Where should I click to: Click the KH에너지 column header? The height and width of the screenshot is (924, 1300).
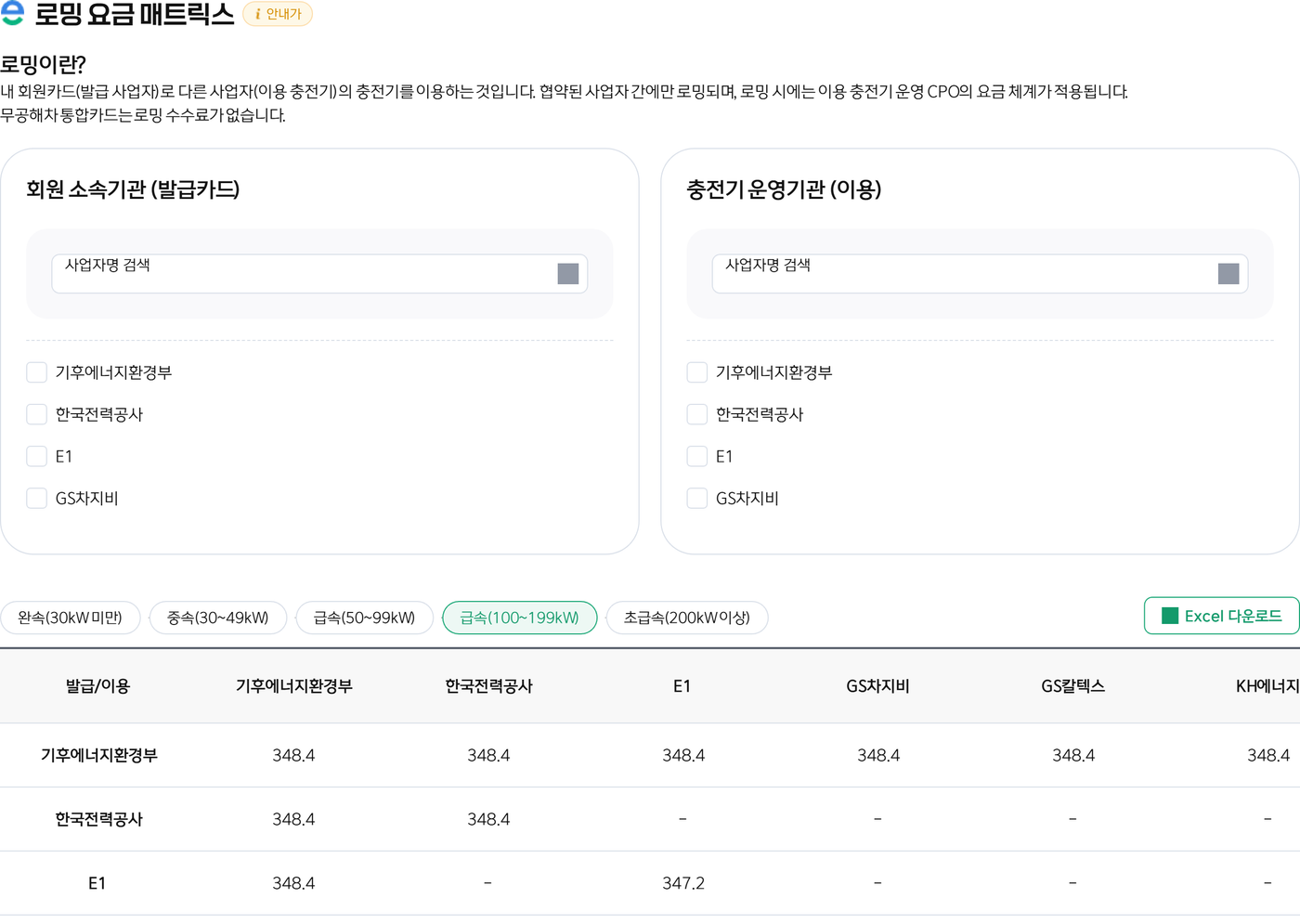(1267, 686)
